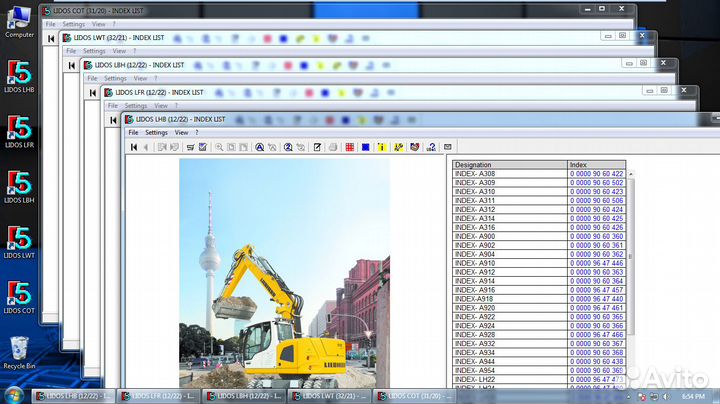Click first-page icon in LIDOS LWT window
This screenshot has height=404, width=720.
72,66
